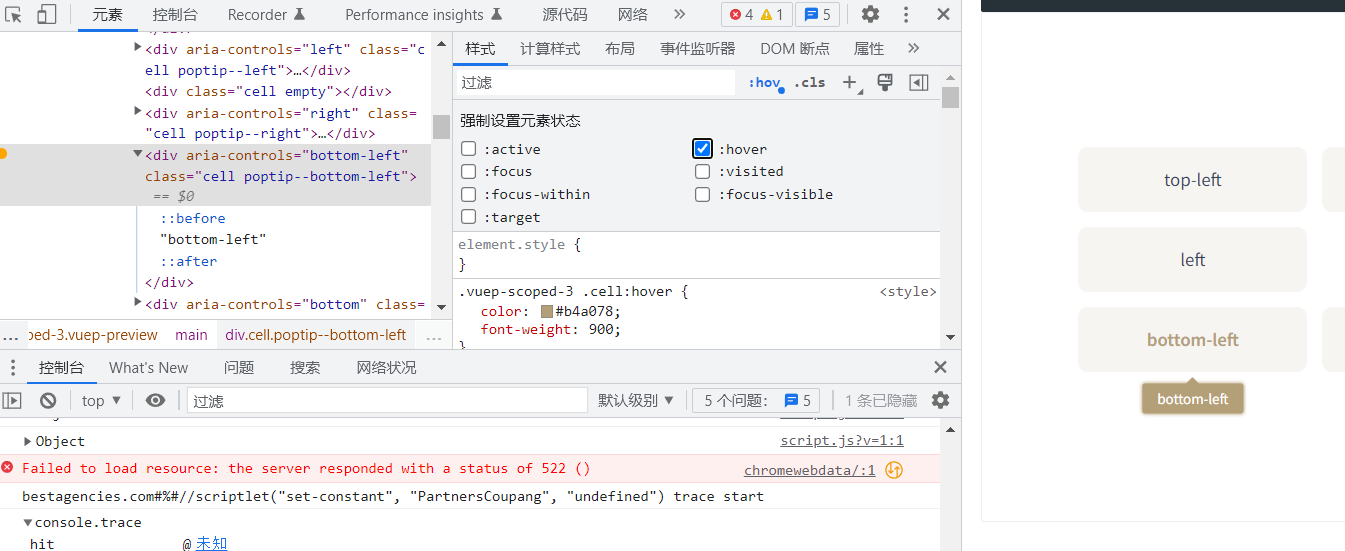
Task: Show the console sidebar icon
Action: pos(12,400)
